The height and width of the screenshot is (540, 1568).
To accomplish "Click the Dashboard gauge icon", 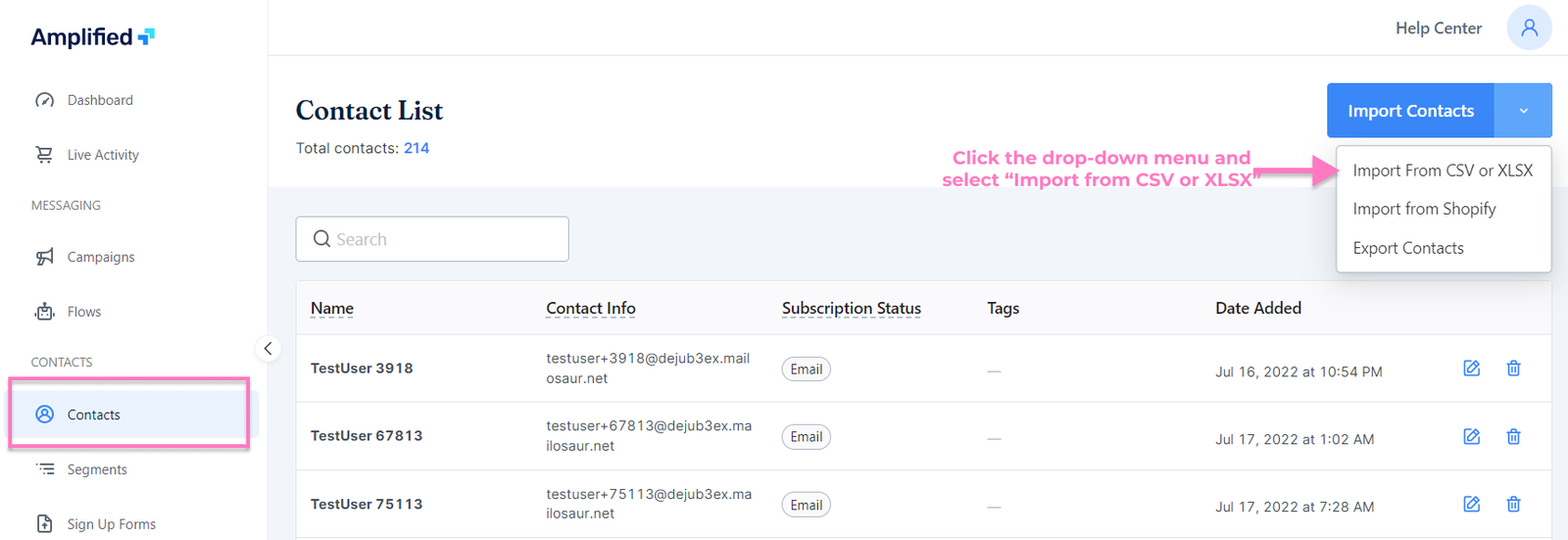I will 44,100.
